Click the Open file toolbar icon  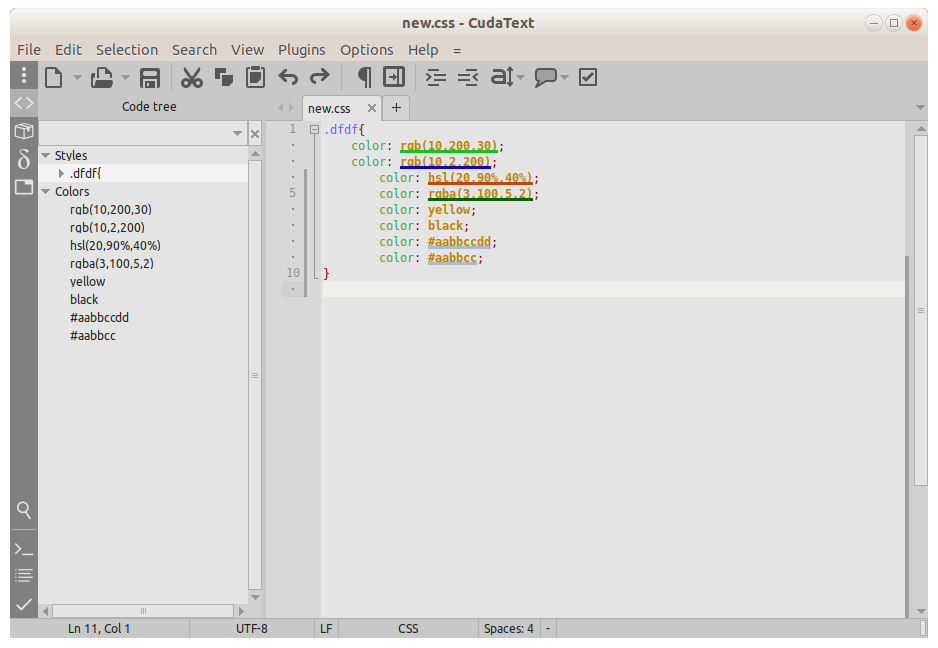(x=102, y=77)
